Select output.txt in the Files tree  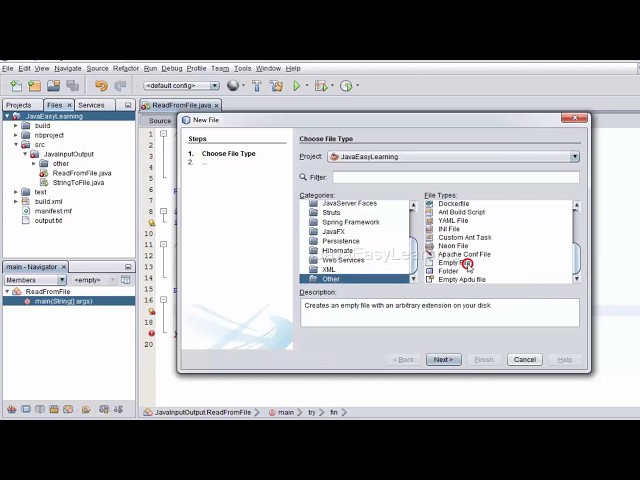48,220
